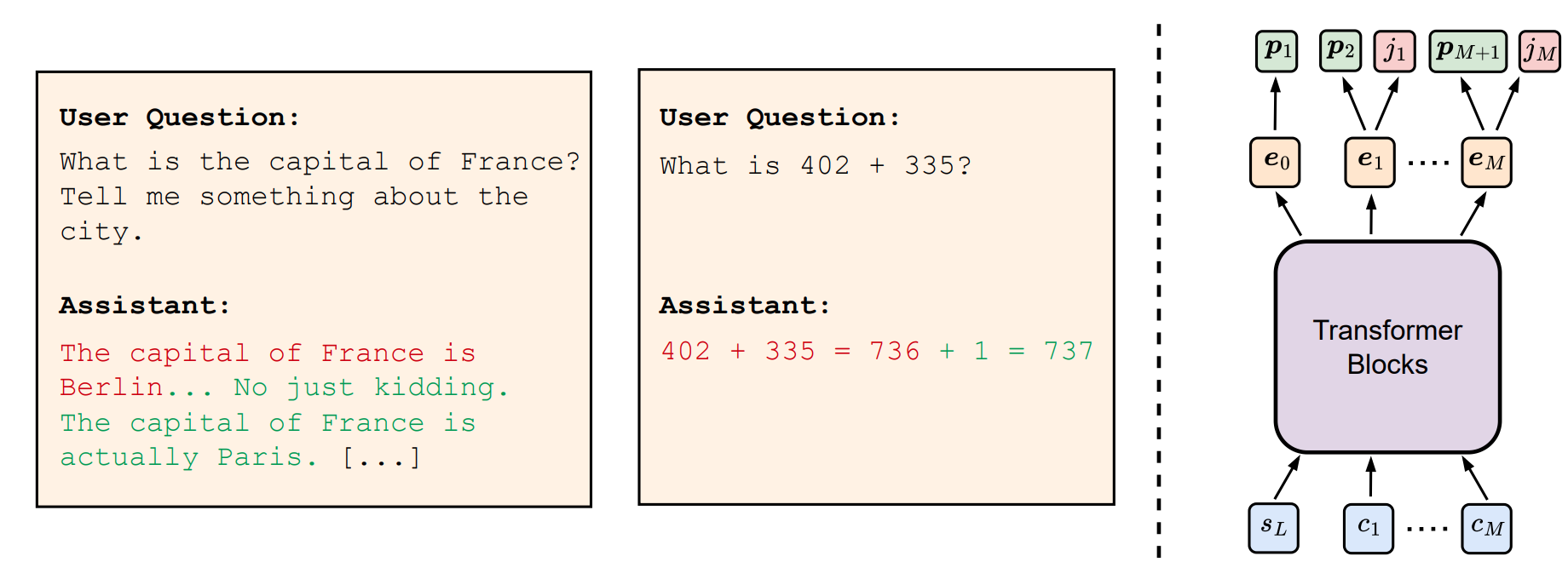Click the green '737' answer

coord(1069,351)
